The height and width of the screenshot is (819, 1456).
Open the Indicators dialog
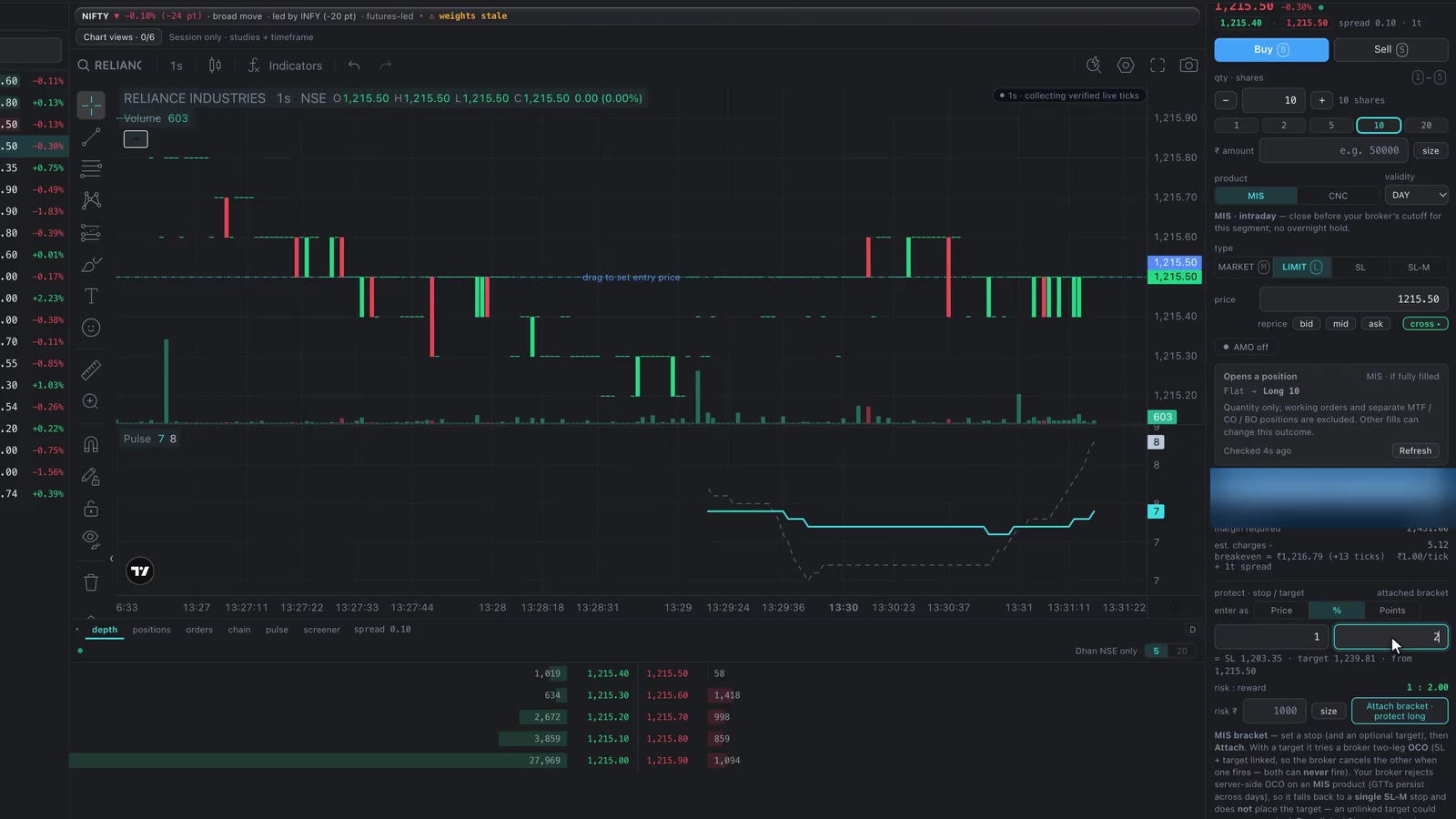pos(285,66)
